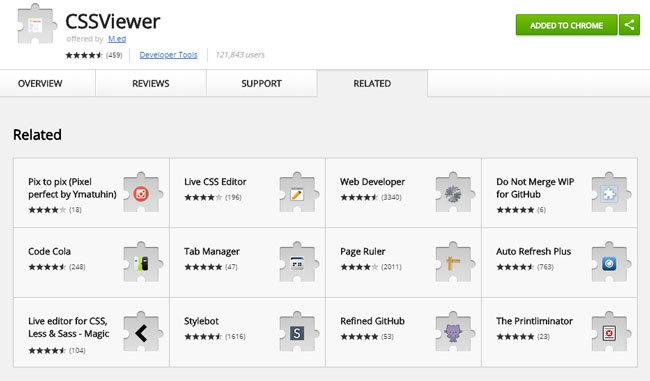Click the Added to Chrome button
The image size is (650, 381).
[x=566, y=25]
